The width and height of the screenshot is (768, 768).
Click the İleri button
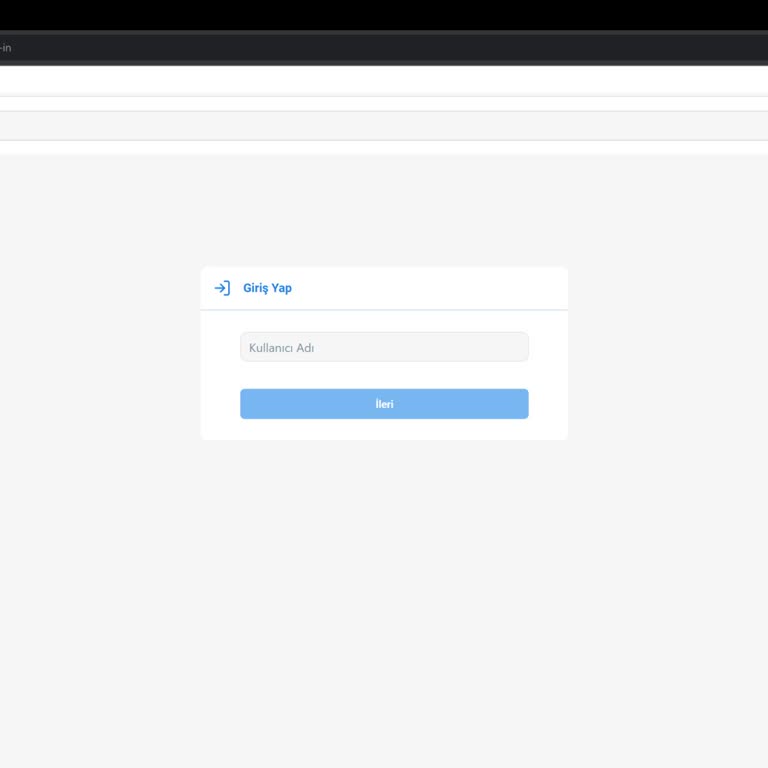384,404
